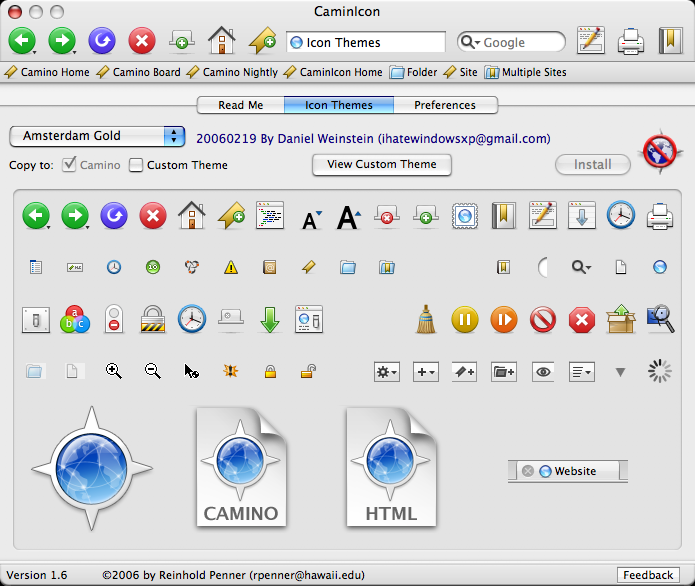Open the Folder bookmark in bookmarks bar

[414, 72]
